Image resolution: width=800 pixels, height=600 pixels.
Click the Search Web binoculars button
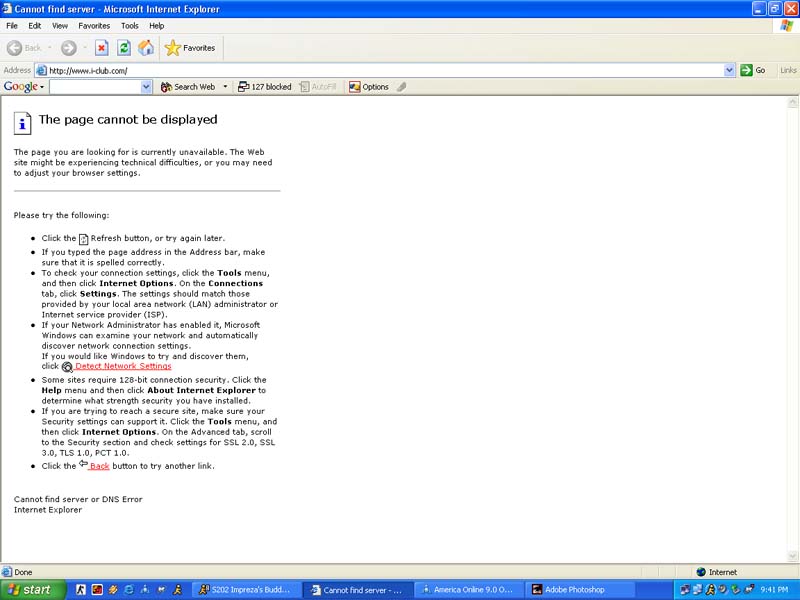[188, 87]
